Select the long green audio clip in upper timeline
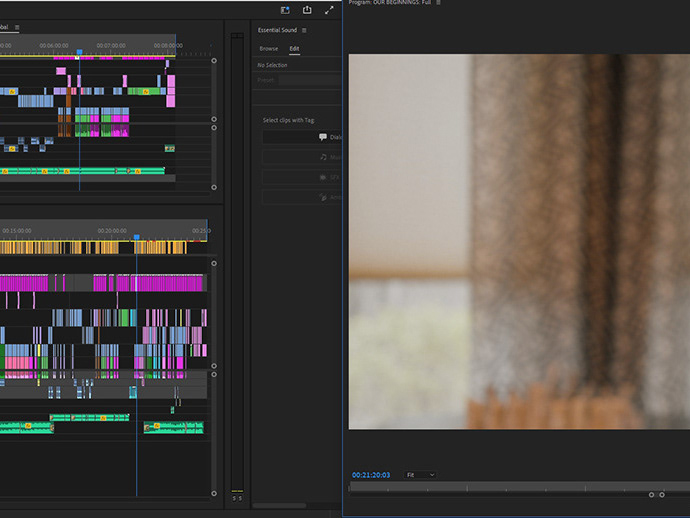This screenshot has width=690, height=518. [x=82, y=171]
